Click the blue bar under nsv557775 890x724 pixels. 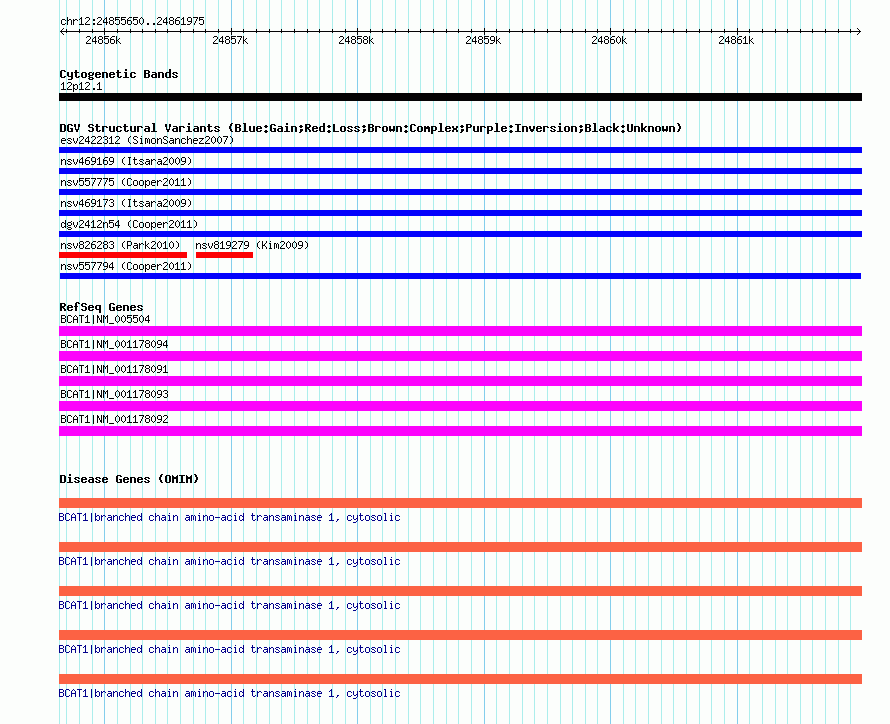coord(460,192)
